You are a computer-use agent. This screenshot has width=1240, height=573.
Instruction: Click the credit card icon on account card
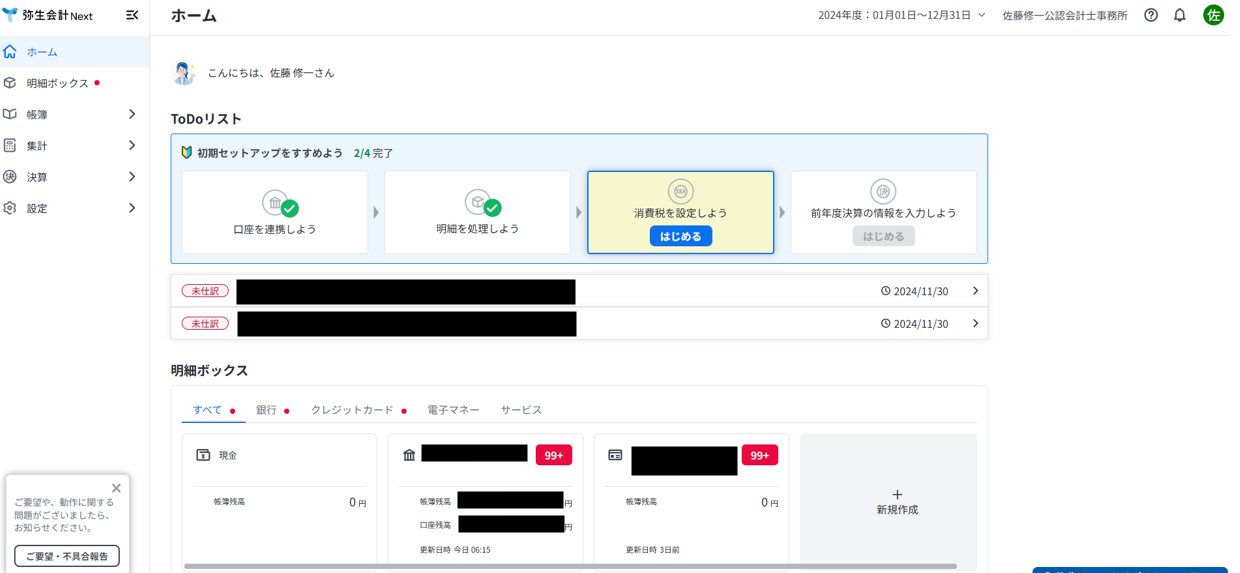click(x=615, y=455)
